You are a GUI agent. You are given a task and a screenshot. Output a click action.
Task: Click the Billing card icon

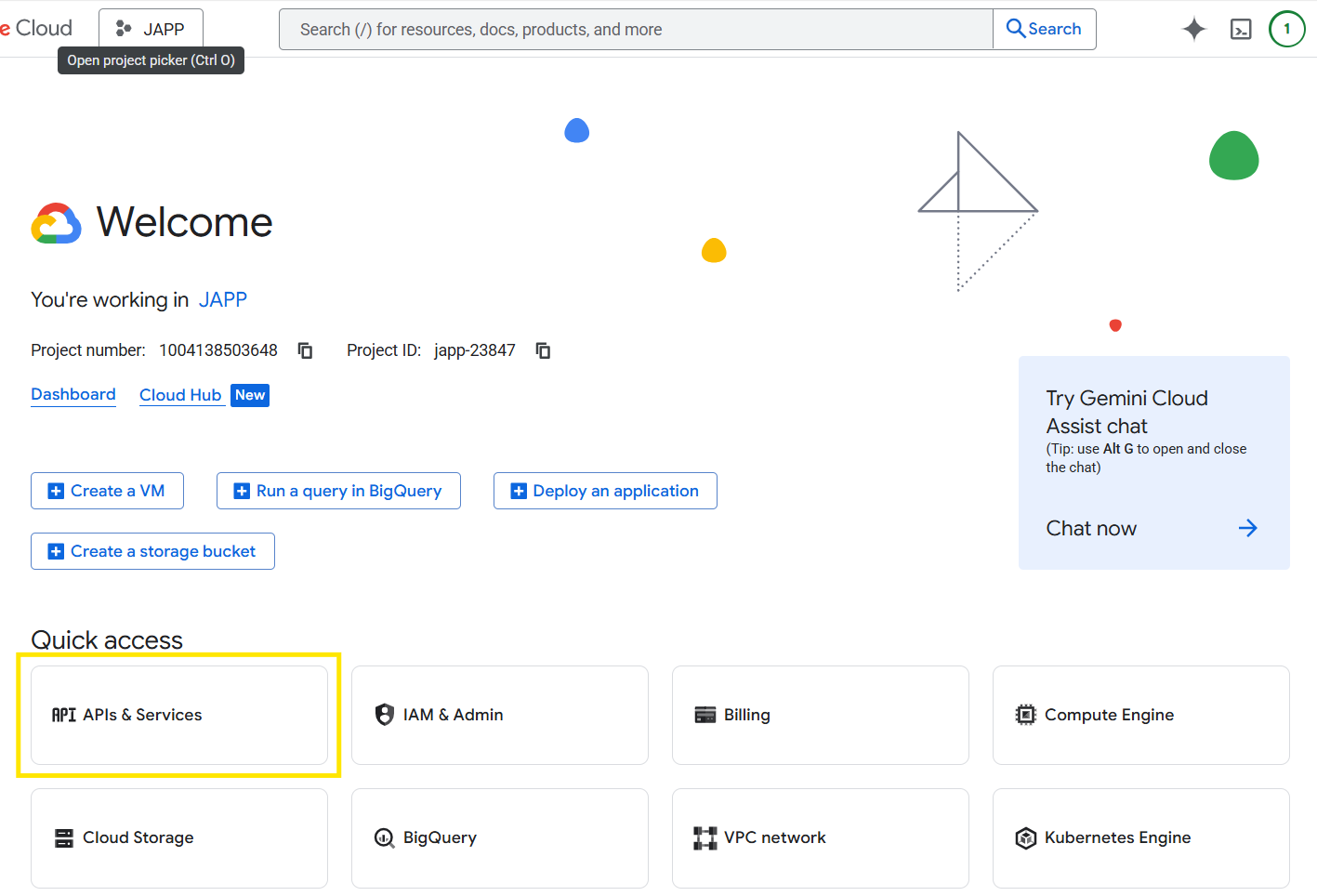(705, 715)
